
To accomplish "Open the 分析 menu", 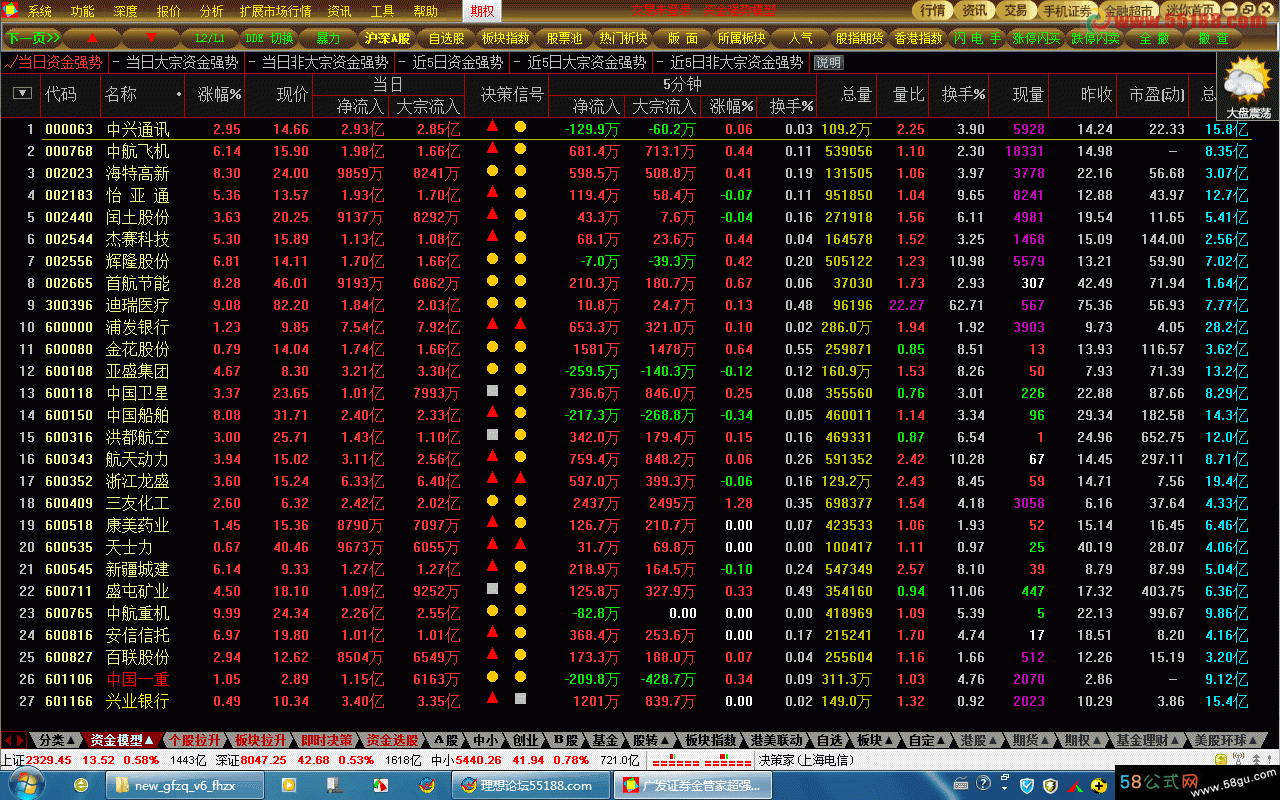I will pos(211,12).
